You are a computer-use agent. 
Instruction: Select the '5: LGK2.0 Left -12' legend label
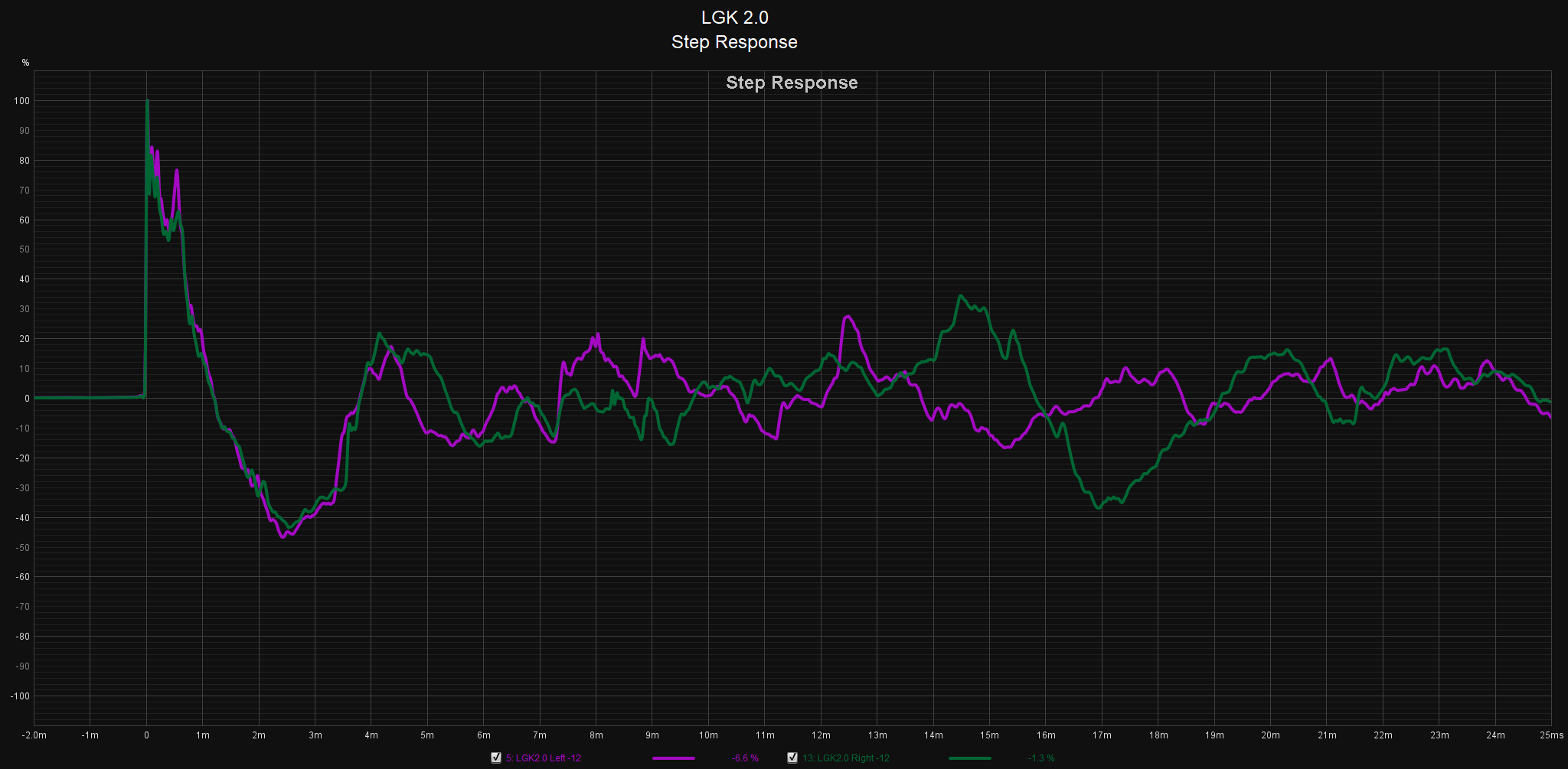click(x=544, y=758)
